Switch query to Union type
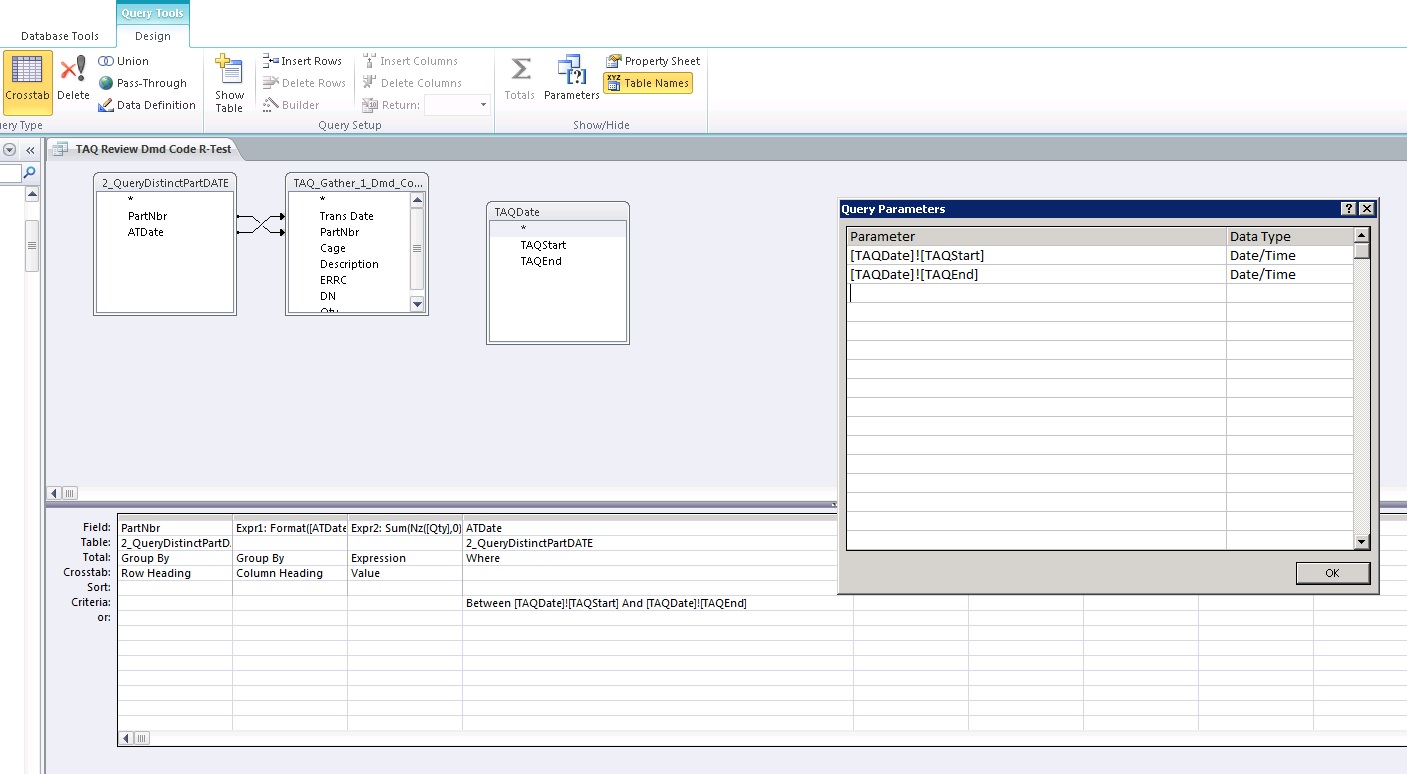This screenshot has height=774, width=1407. (124, 61)
